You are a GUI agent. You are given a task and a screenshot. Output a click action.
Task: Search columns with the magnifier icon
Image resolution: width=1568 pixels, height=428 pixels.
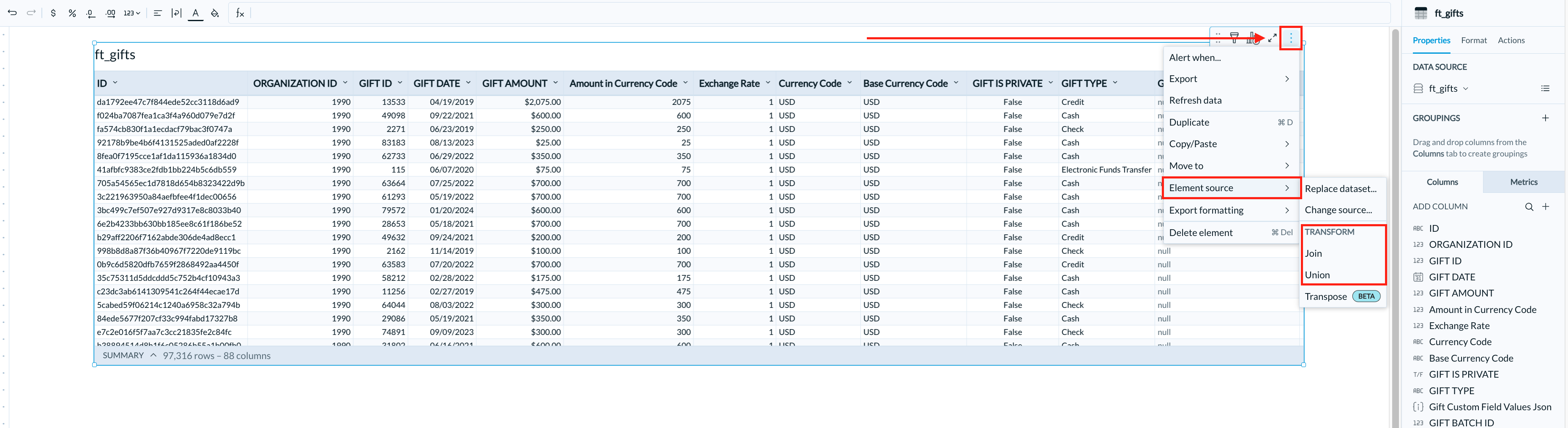(1529, 206)
